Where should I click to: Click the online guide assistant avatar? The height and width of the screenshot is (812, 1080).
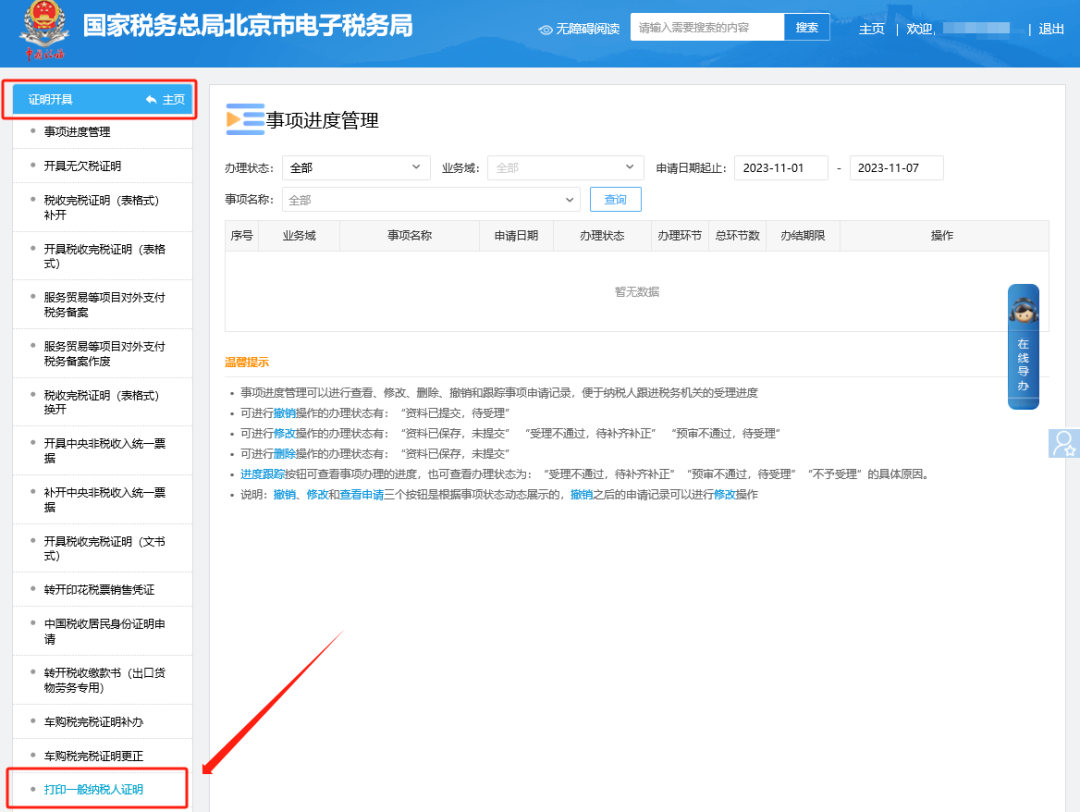pyautogui.click(x=1022, y=308)
